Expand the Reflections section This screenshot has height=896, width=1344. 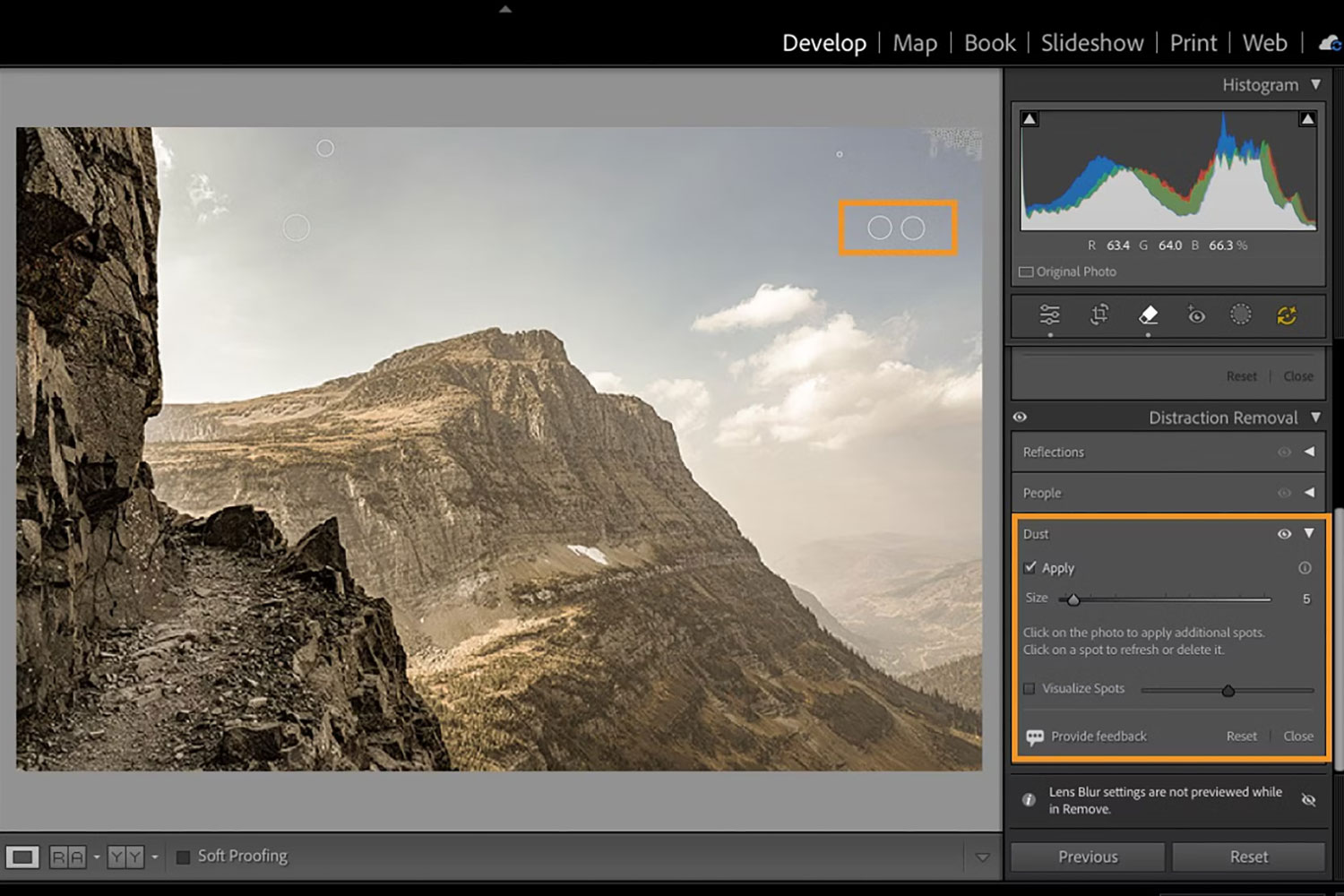[1309, 452]
